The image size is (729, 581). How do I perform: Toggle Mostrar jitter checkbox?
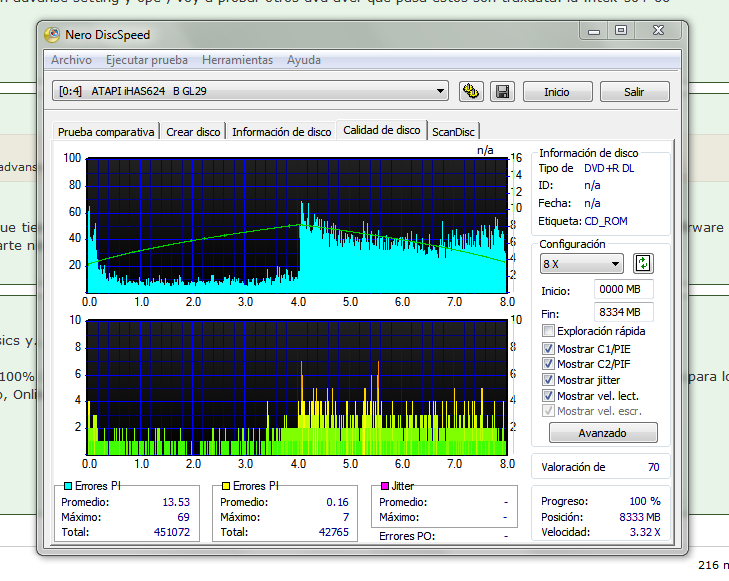click(x=548, y=380)
